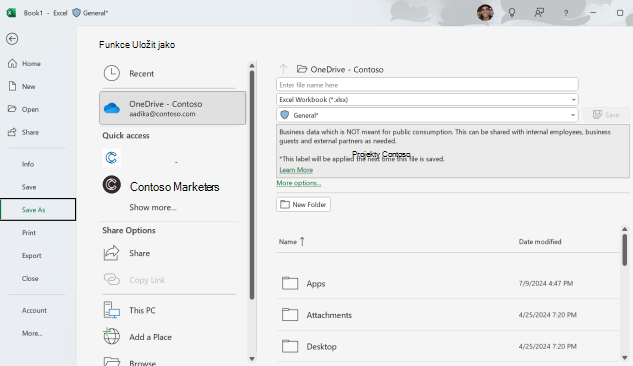Expand the General sensitivity label dropdown

coord(427,115)
